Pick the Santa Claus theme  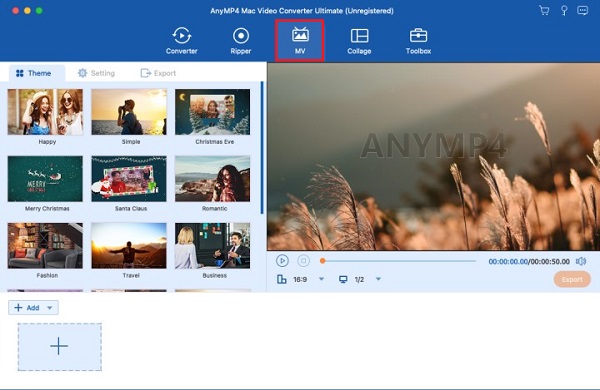click(129, 179)
